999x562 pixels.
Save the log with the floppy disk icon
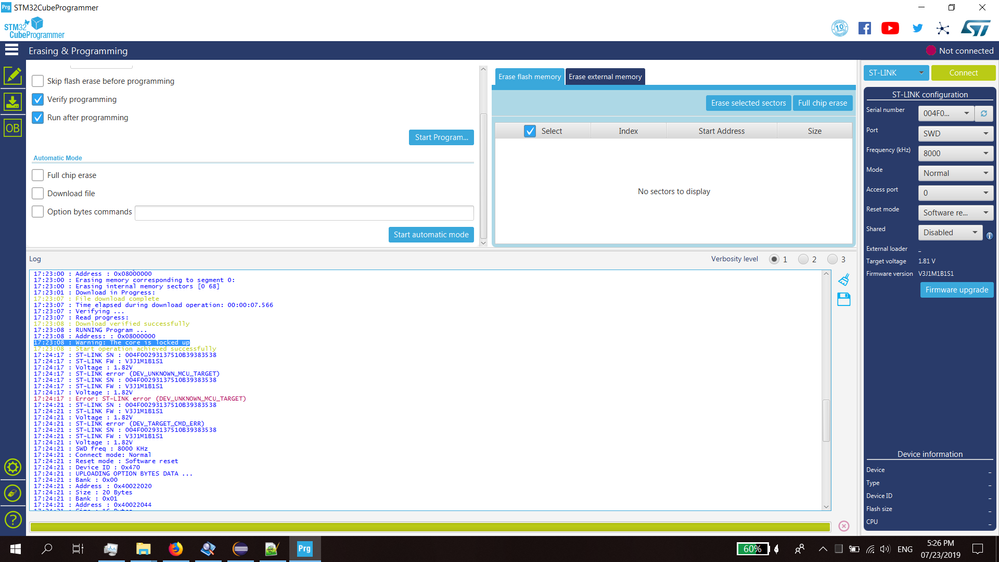click(x=844, y=299)
